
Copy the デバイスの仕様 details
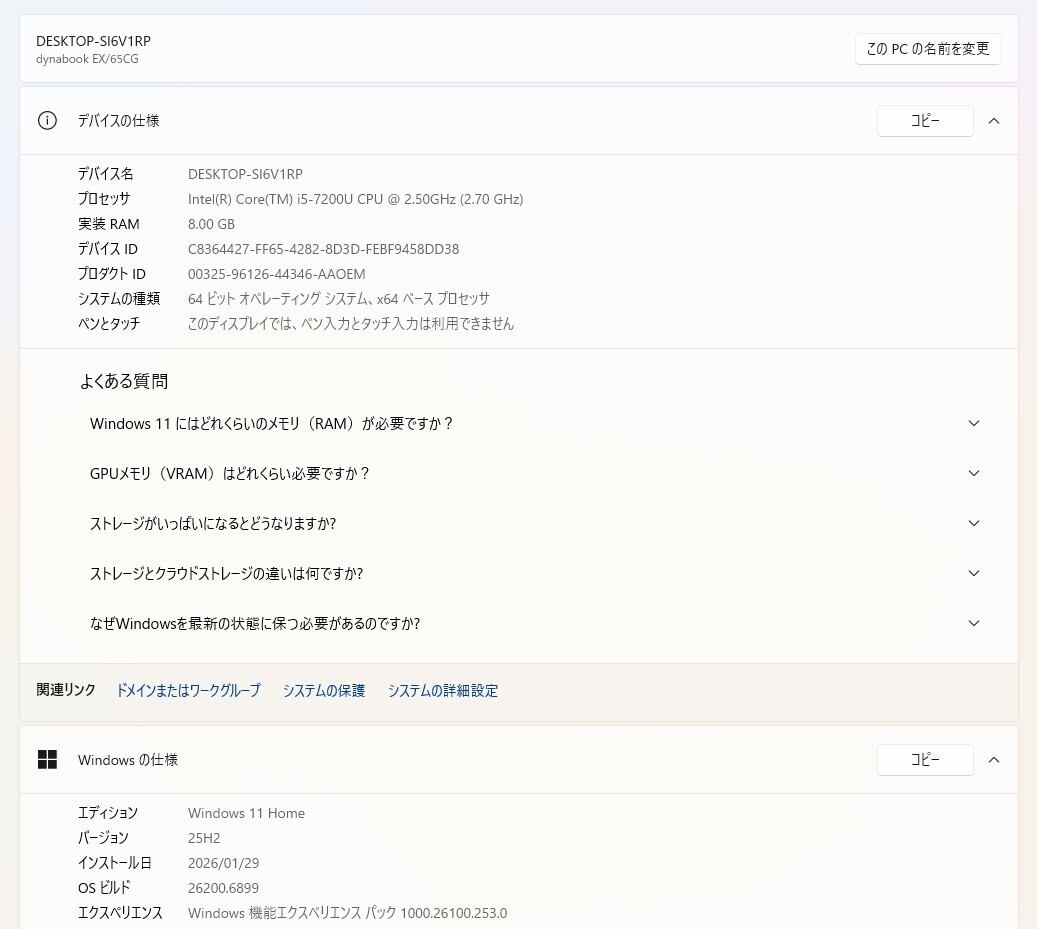(x=925, y=120)
